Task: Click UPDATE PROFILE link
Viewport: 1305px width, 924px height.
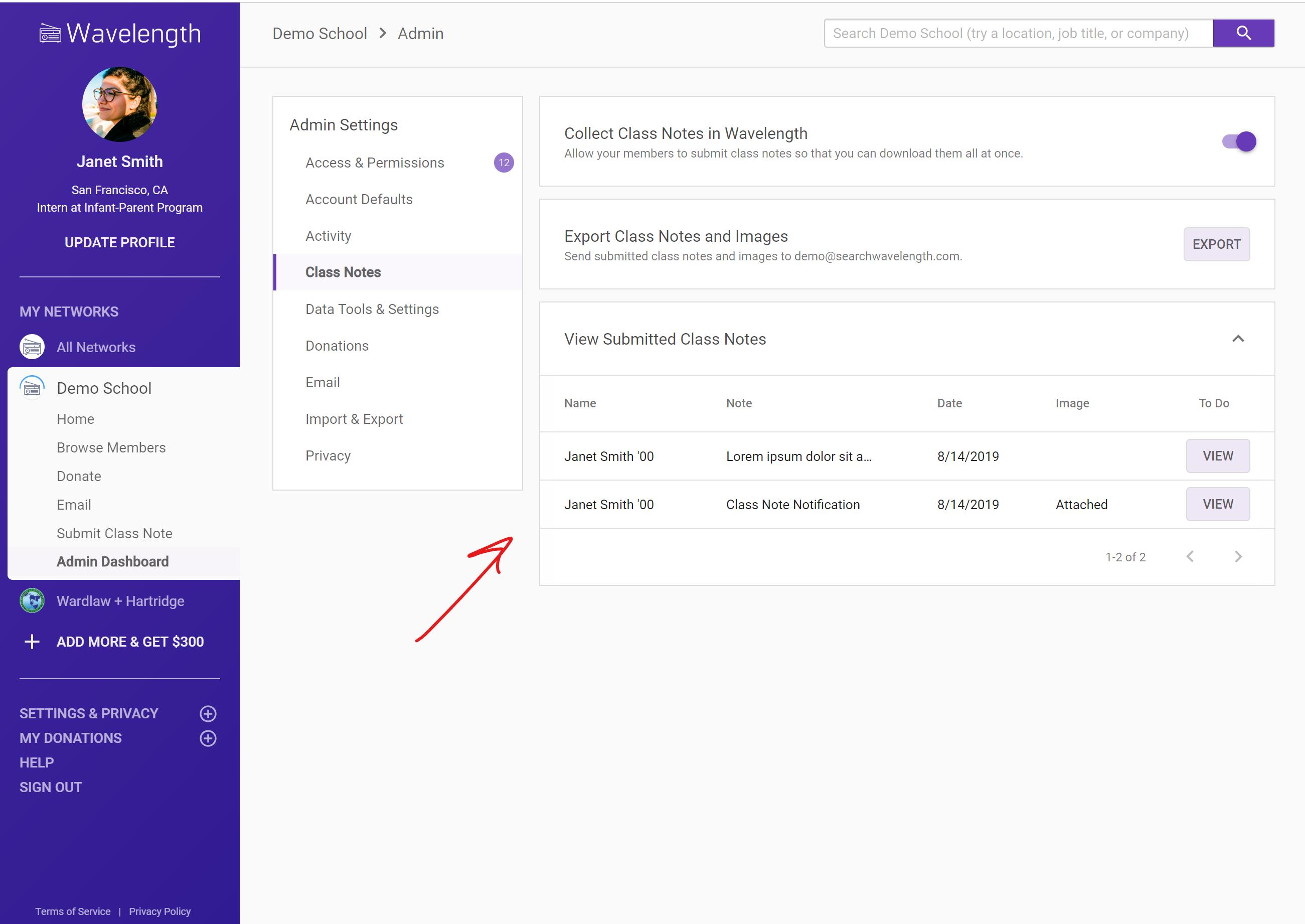Action: click(x=119, y=242)
